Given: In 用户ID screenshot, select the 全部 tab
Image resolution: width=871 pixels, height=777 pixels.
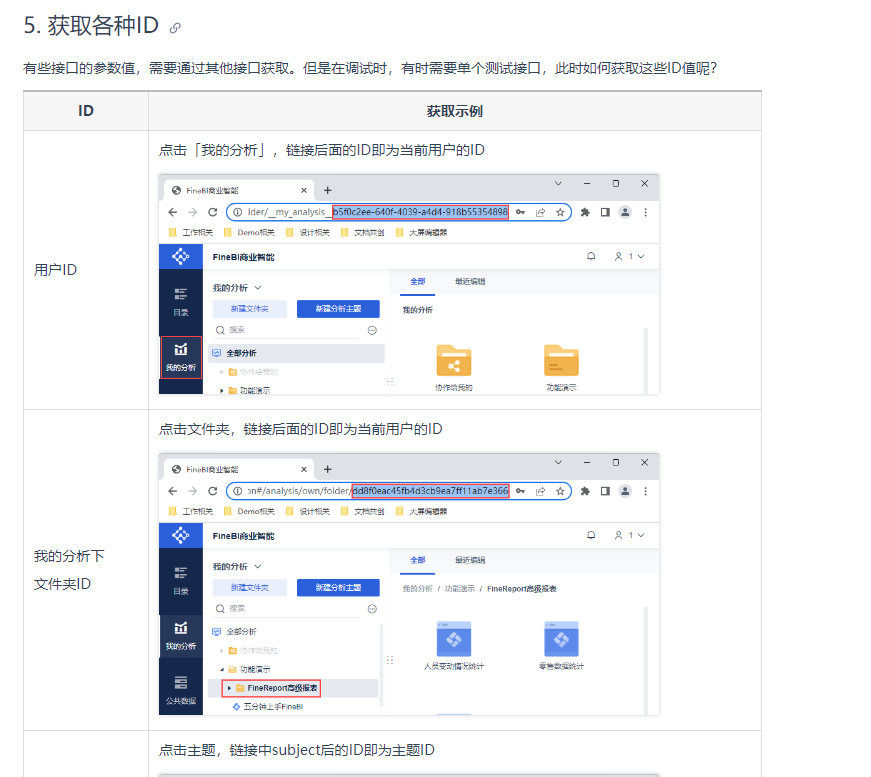Looking at the screenshot, I should 418,282.
